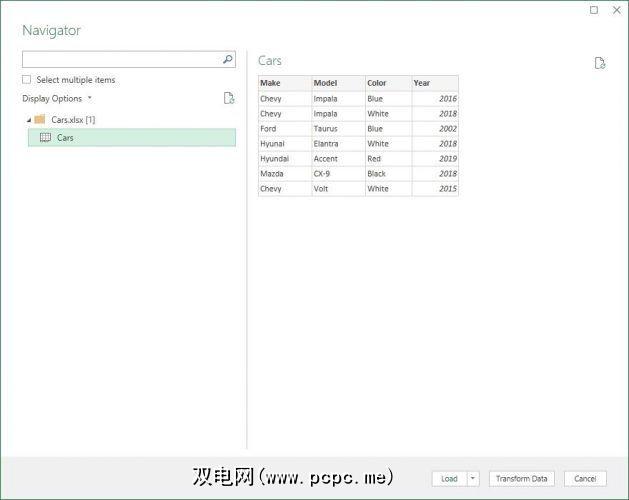Click the Accent model cell
The width and height of the screenshot is (629, 500).
click(339, 159)
